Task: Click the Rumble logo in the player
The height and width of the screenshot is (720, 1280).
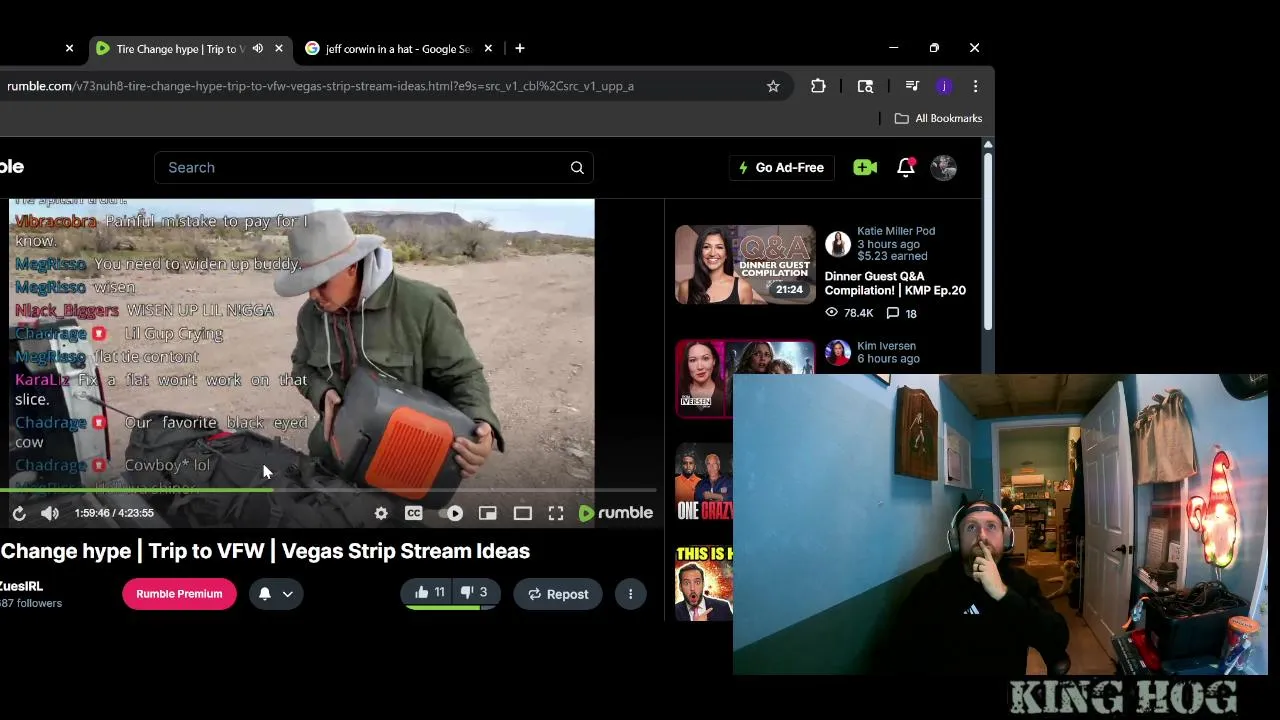Action: [x=616, y=513]
